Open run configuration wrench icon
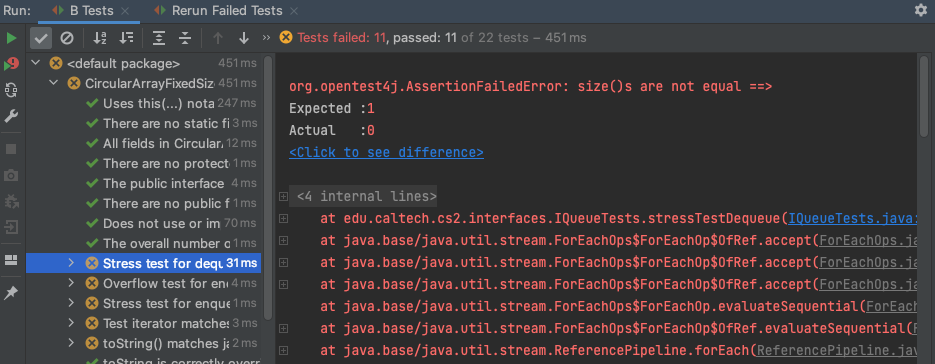935x364 pixels. (11, 116)
